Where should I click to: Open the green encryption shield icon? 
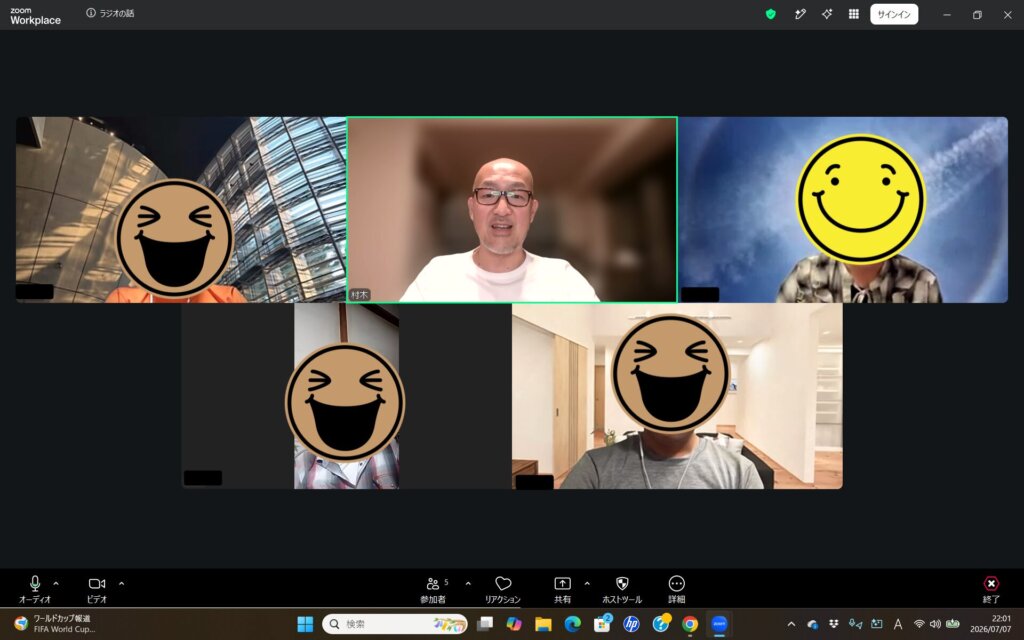[x=771, y=14]
